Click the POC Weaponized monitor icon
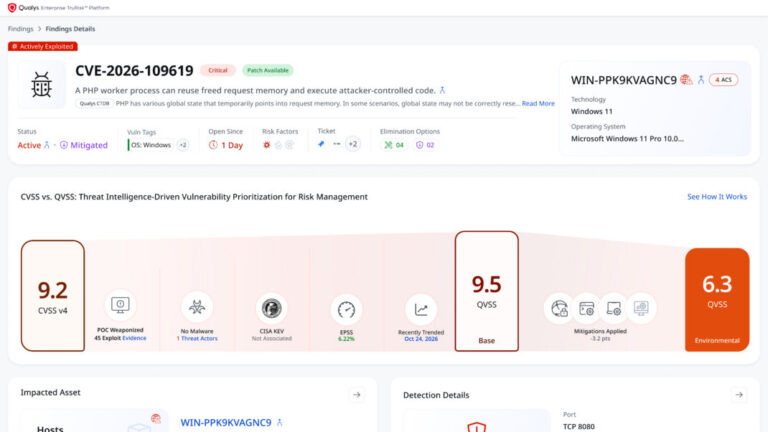768x432 pixels. point(120,305)
